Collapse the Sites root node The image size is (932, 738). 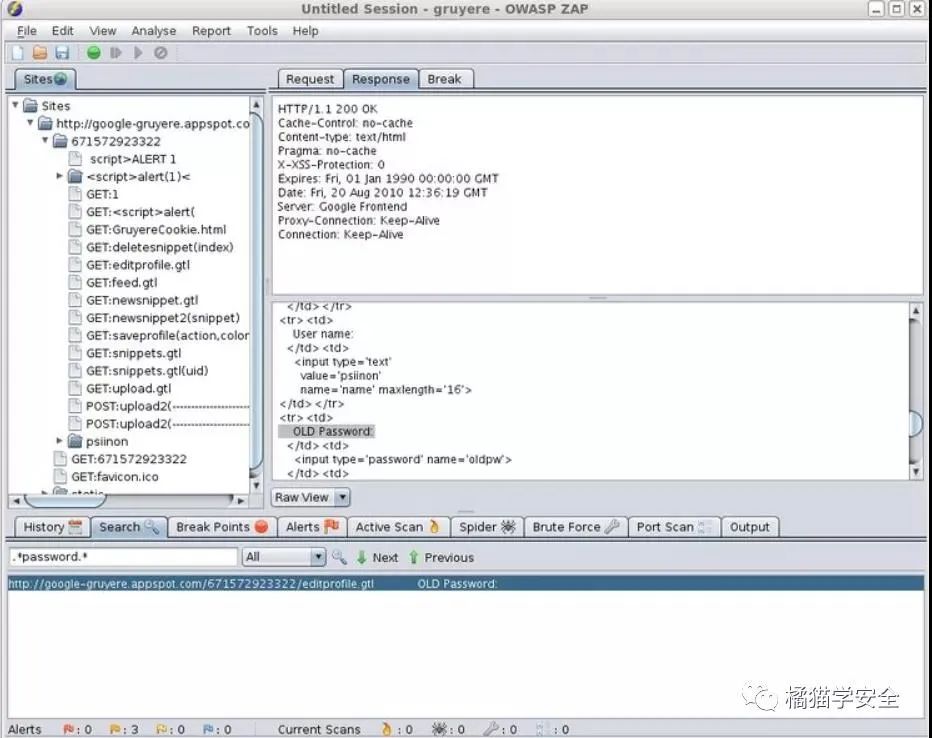[15, 105]
